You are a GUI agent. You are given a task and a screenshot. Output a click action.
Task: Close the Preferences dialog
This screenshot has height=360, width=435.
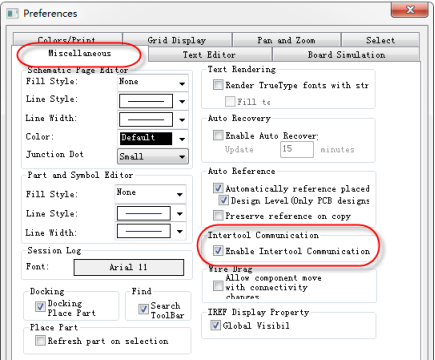(x=409, y=10)
